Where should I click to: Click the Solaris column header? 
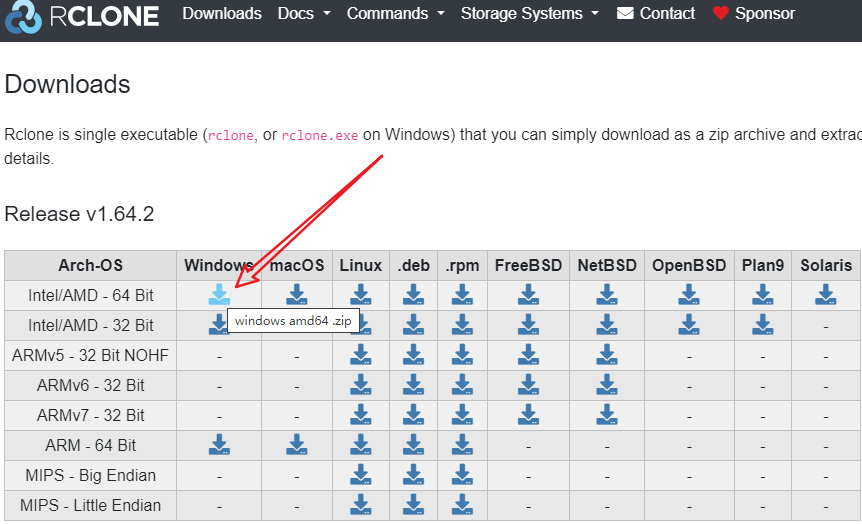click(x=826, y=266)
